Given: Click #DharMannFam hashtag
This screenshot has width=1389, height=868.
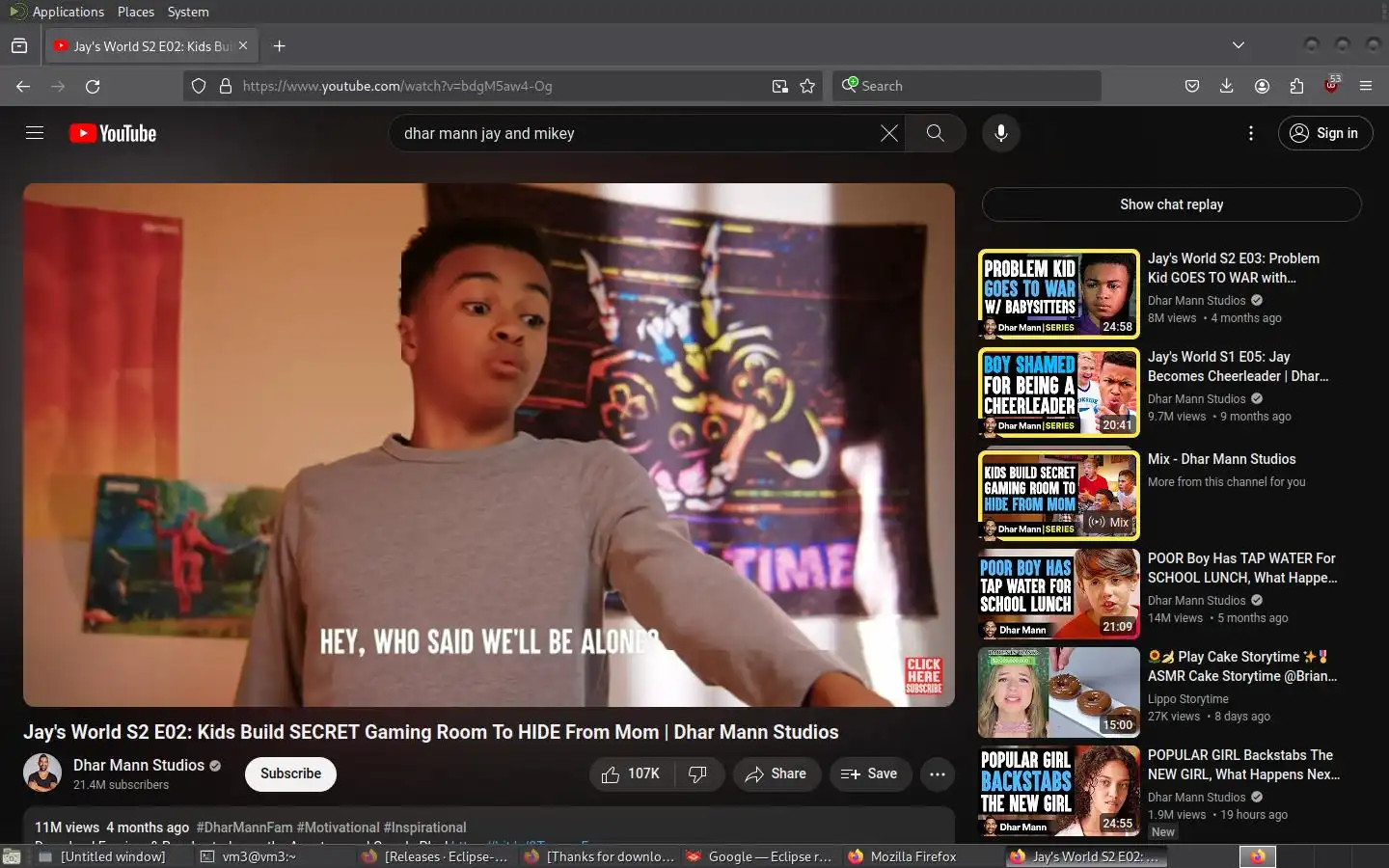Looking at the screenshot, I should coord(244,827).
